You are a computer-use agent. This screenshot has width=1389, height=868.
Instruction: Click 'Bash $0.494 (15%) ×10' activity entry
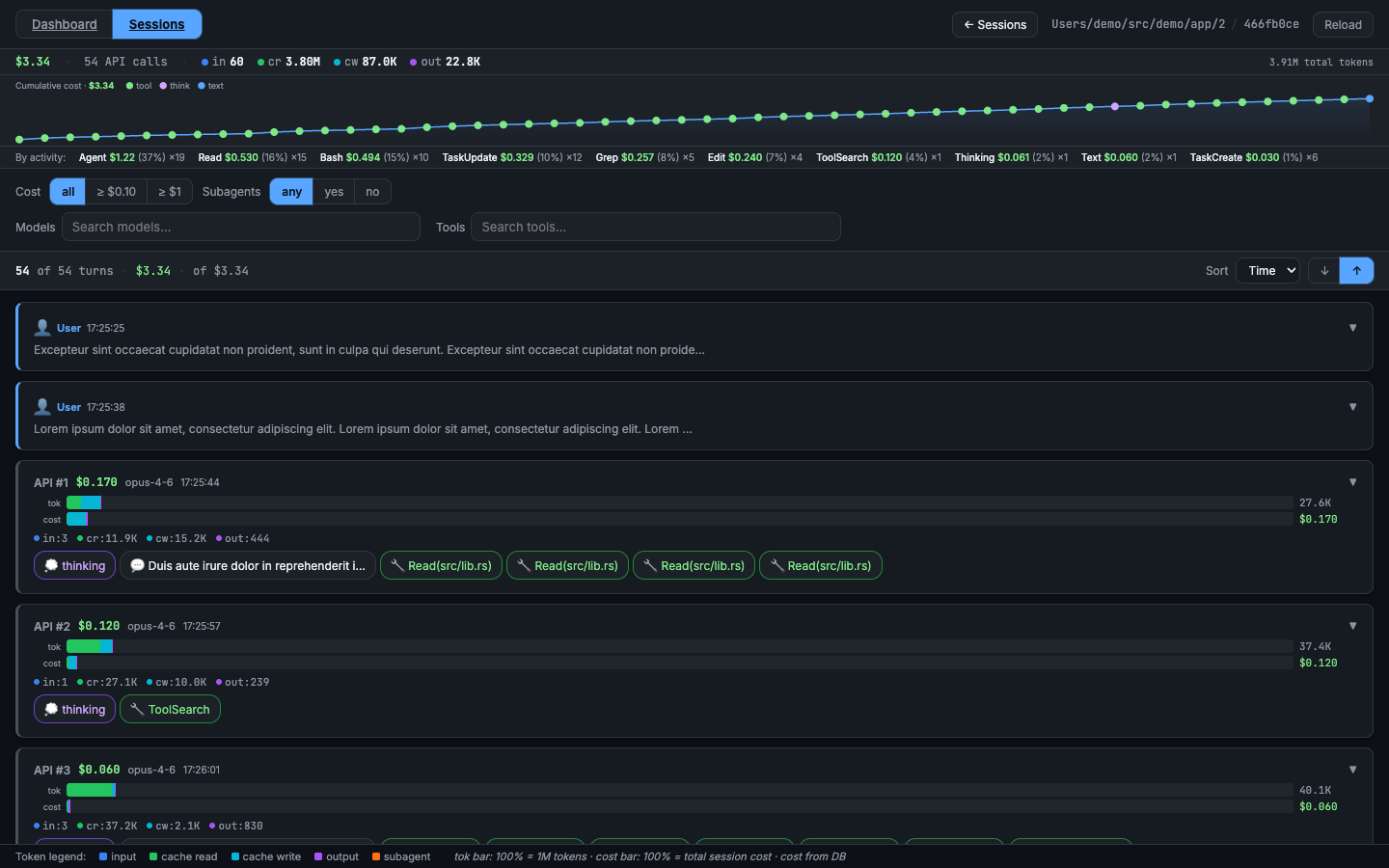coord(374,157)
